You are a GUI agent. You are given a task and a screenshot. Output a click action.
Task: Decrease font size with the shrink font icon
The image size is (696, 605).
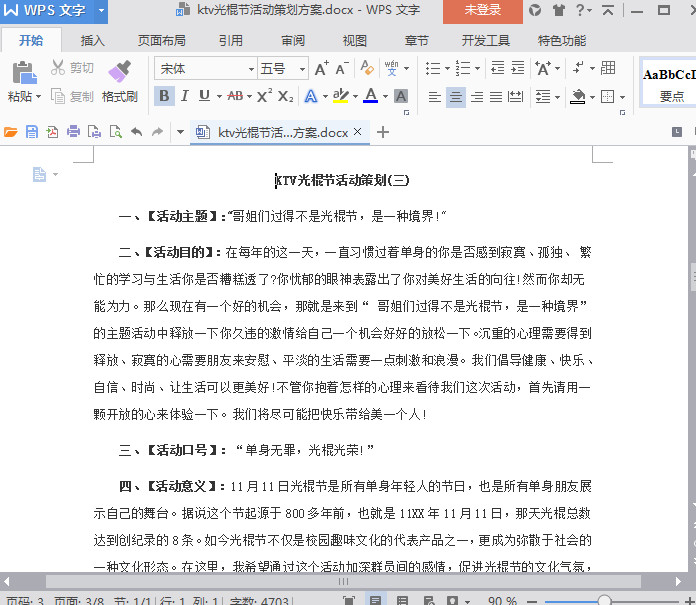342,68
